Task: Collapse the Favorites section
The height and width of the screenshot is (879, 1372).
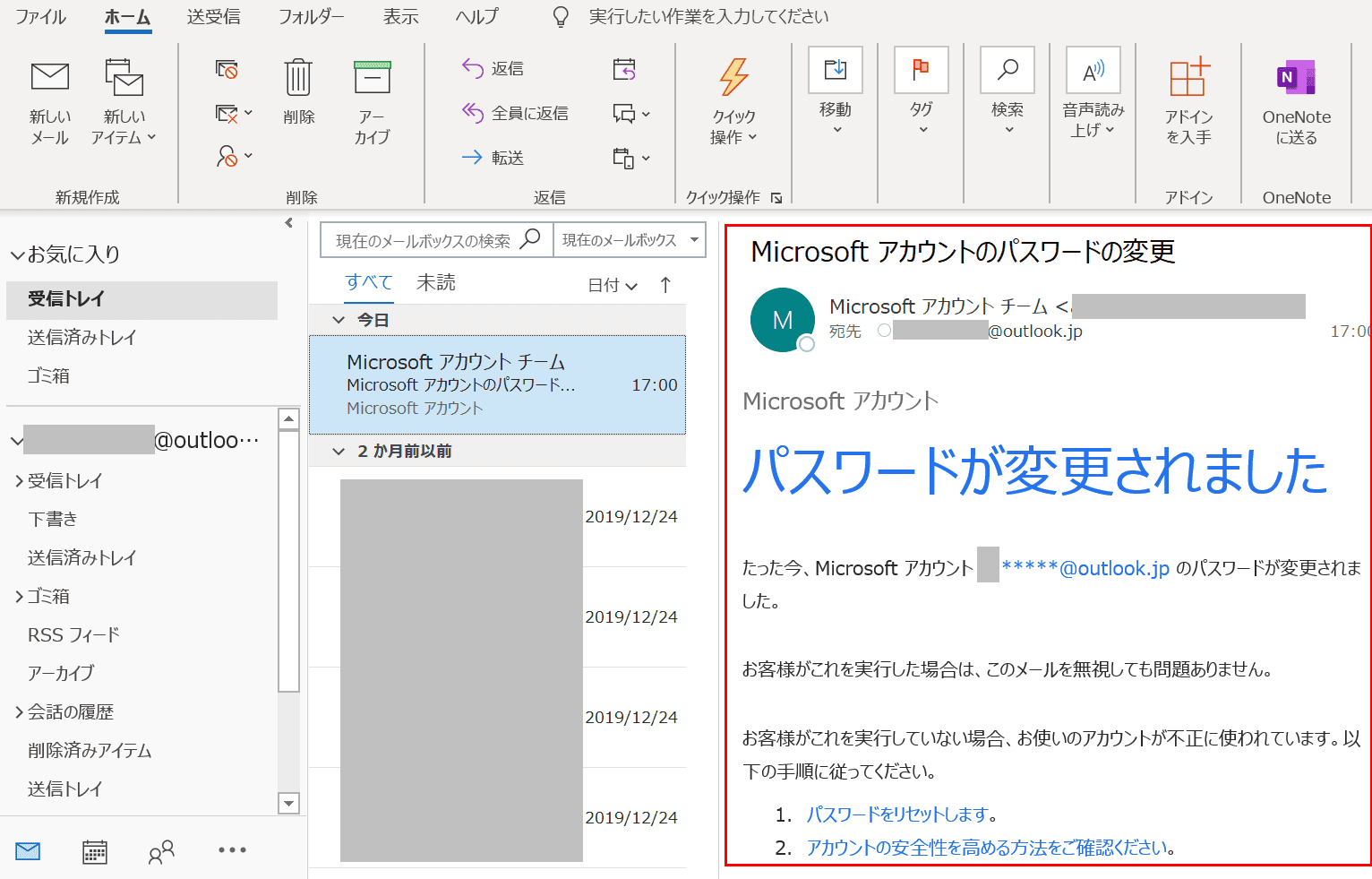Action: [x=17, y=255]
